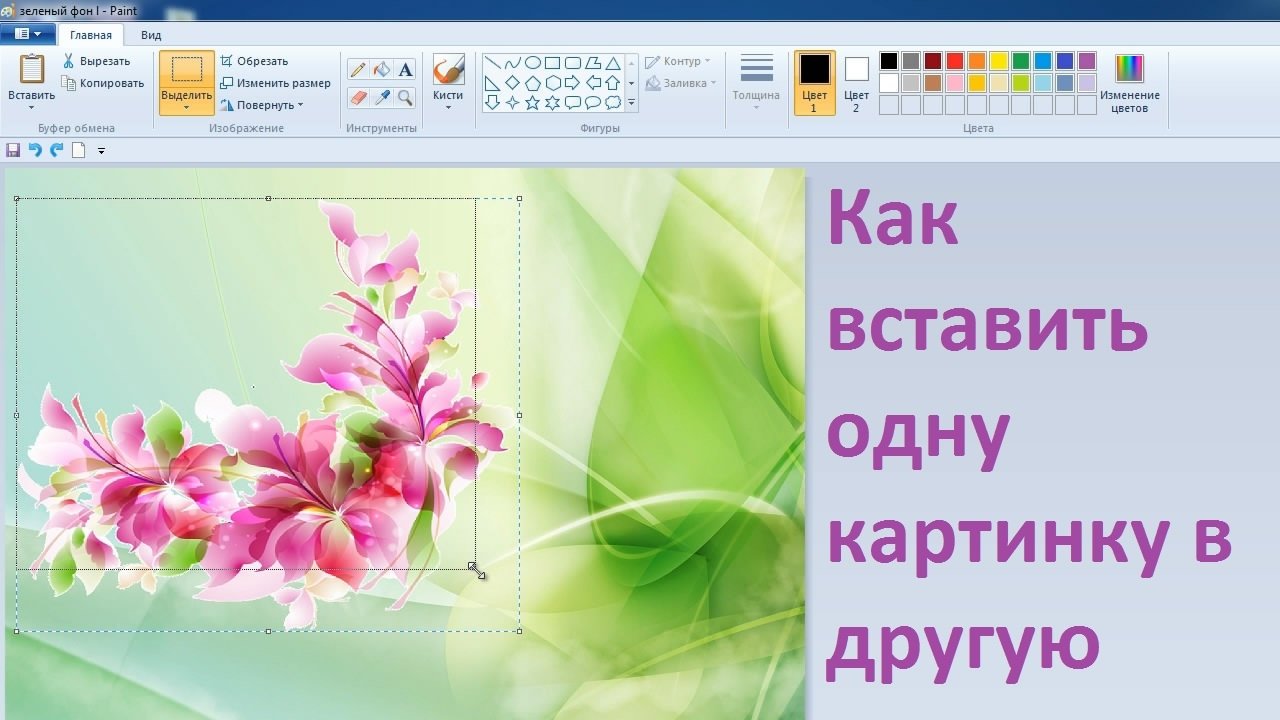Activate the Цвет 1 color selector
Image resolution: width=1280 pixels, height=720 pixels.
click(x=814, y=83)
